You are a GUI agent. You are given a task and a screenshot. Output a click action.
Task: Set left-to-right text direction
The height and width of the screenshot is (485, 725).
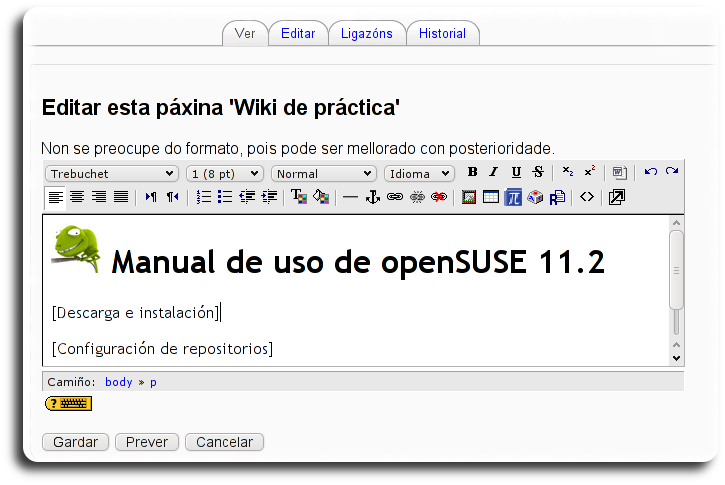tap(151, 197)
